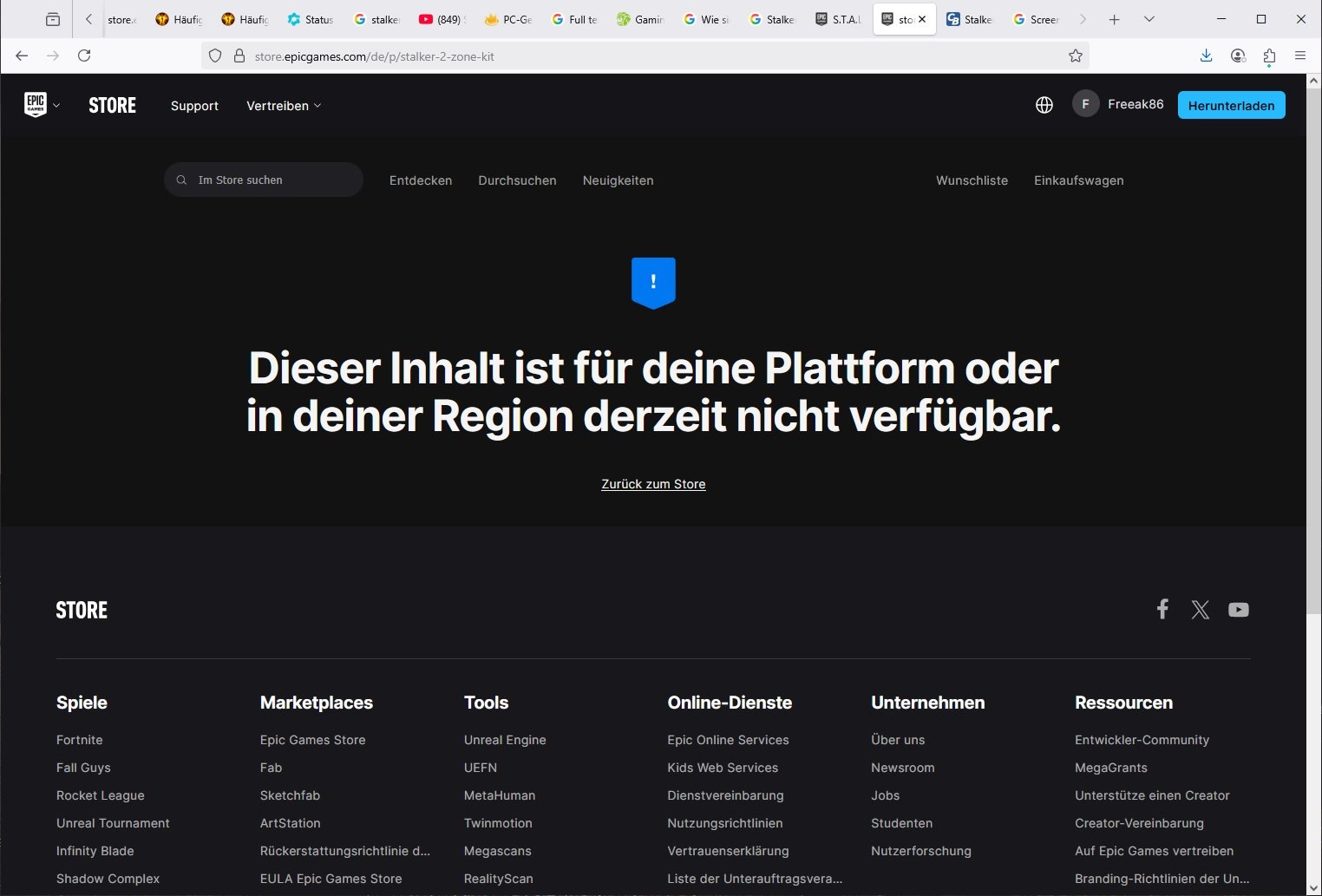Open the Fortnite footer link
The height and width of the screenshot is (896, 1322).
tap(80, 740)
